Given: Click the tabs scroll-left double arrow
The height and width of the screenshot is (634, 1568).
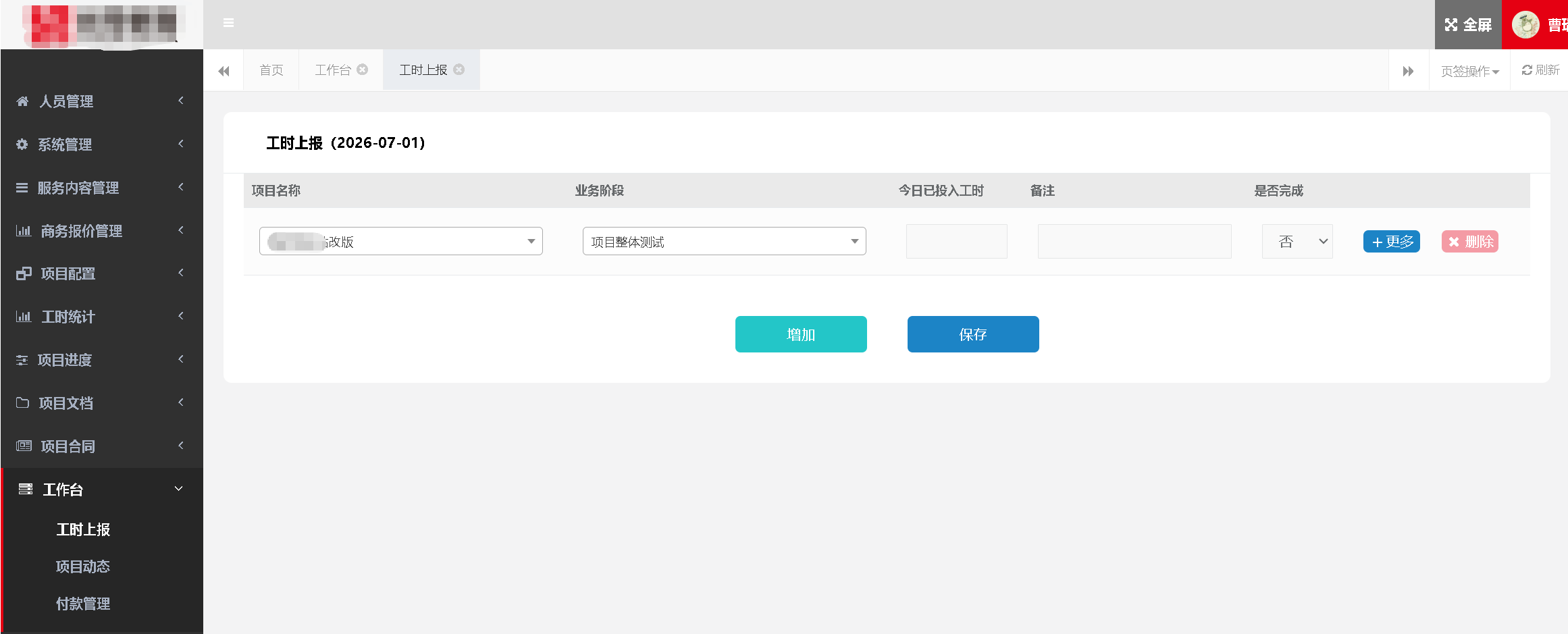Looking at the screenshot, I should pos(224,71).
